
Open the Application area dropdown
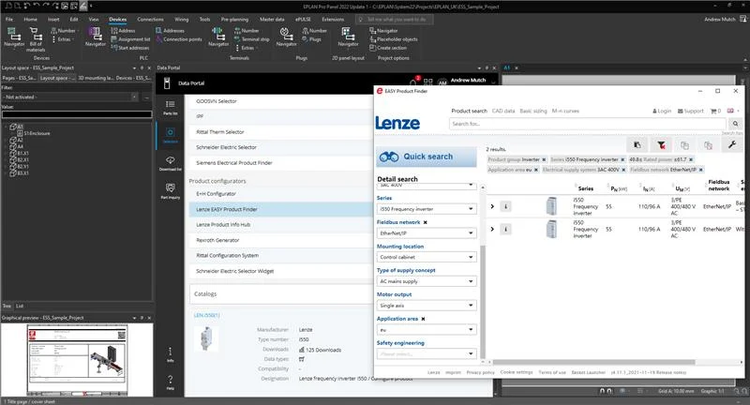[426, 329]
